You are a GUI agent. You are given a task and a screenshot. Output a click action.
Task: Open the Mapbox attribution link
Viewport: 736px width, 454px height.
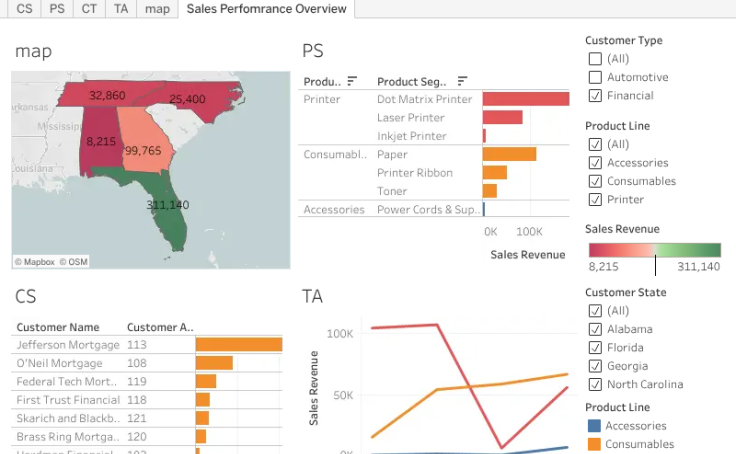click(x=35, y=262)
